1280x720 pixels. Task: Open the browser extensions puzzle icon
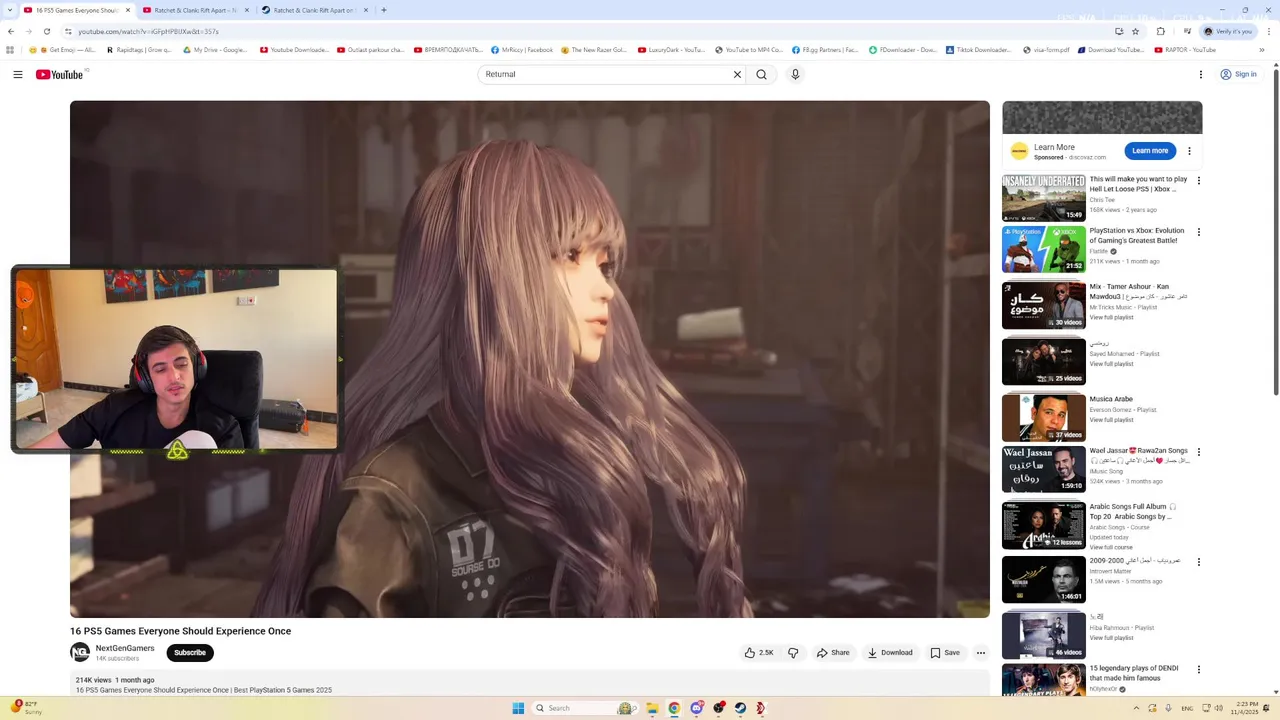pyautogui.click(x=1161, y=31)
